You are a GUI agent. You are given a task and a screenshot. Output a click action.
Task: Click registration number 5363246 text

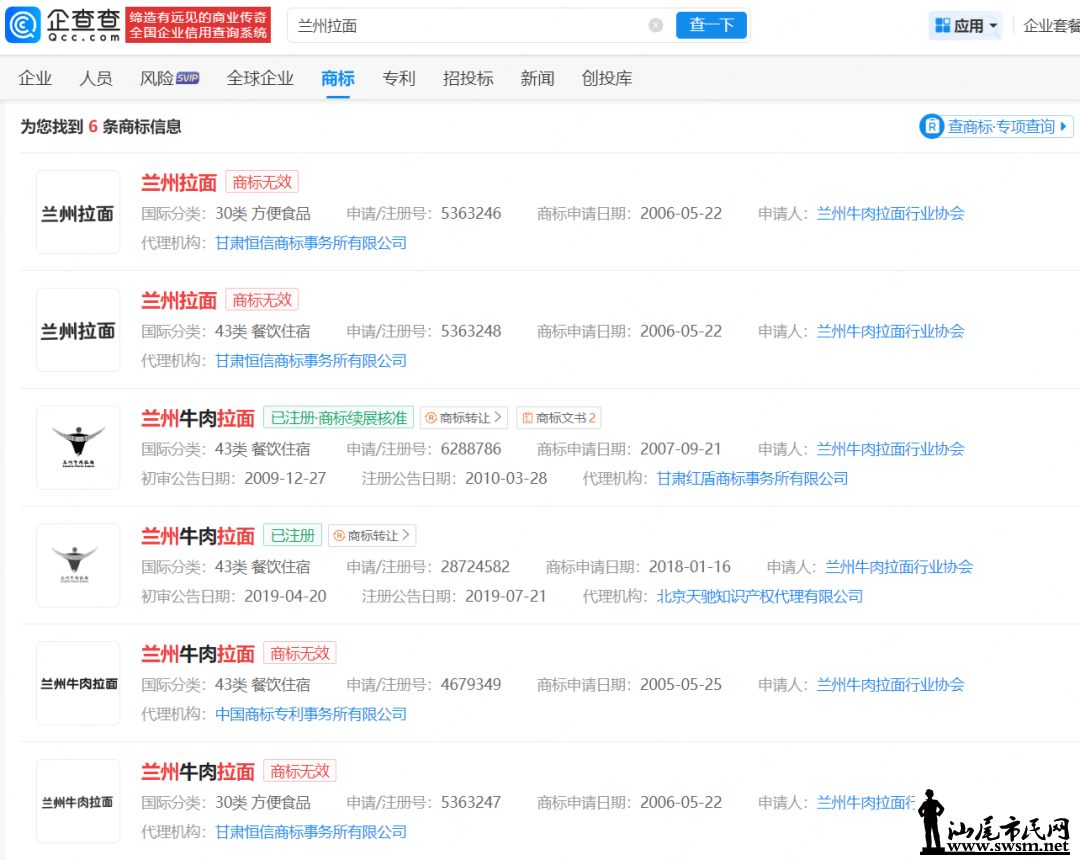[x=471, y=213]
